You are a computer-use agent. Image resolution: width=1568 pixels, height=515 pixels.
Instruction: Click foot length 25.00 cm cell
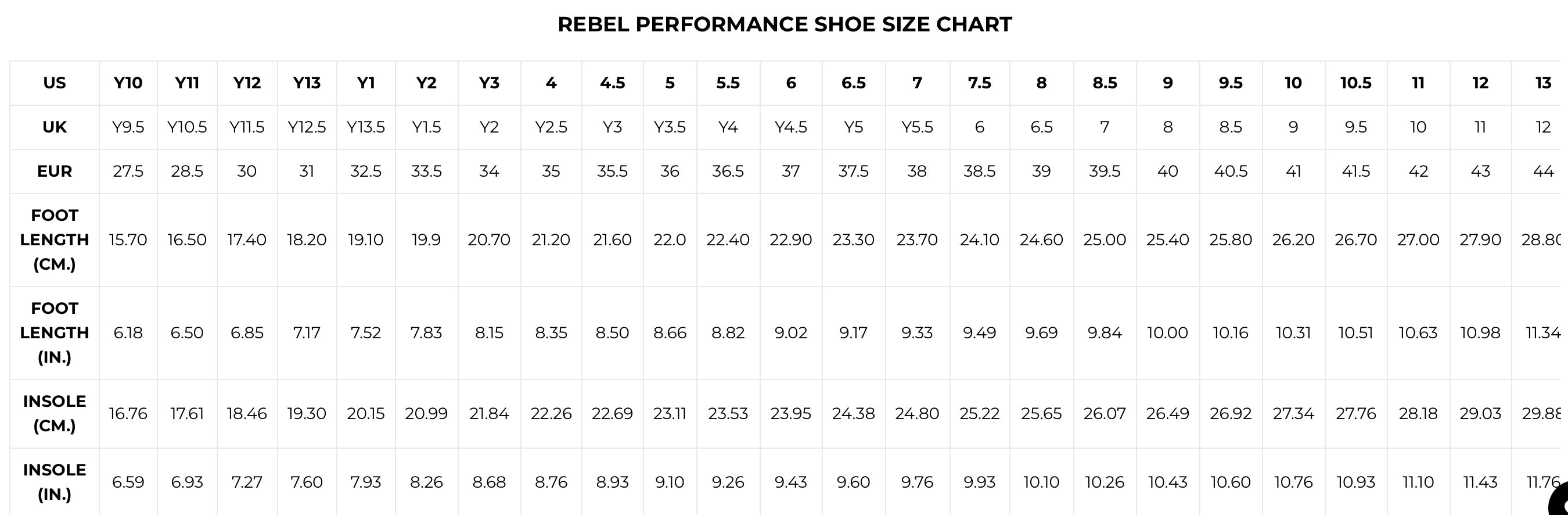[1104, 239]
